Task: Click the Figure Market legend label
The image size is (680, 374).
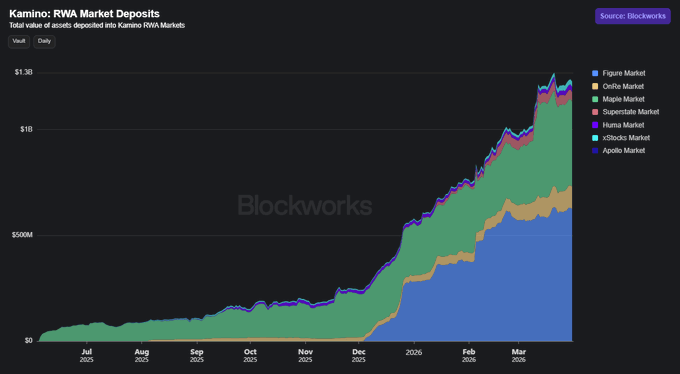Action: pyautogui.click(x=624, y=73)
